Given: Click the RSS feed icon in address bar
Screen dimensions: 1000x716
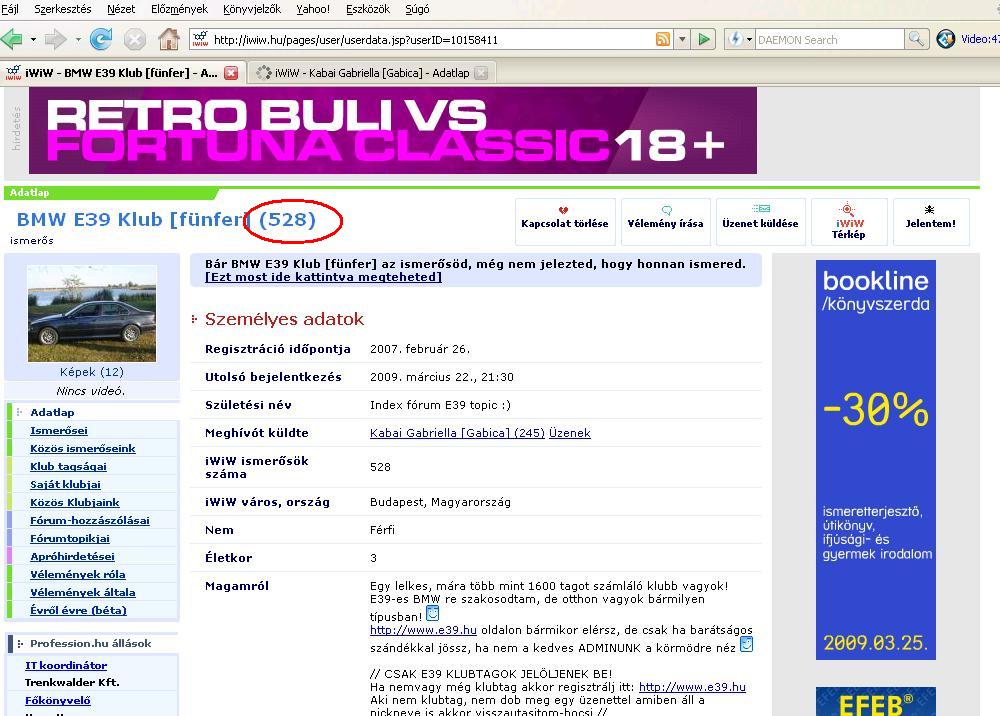Looking at the screenshot, I should coord(663,40).
